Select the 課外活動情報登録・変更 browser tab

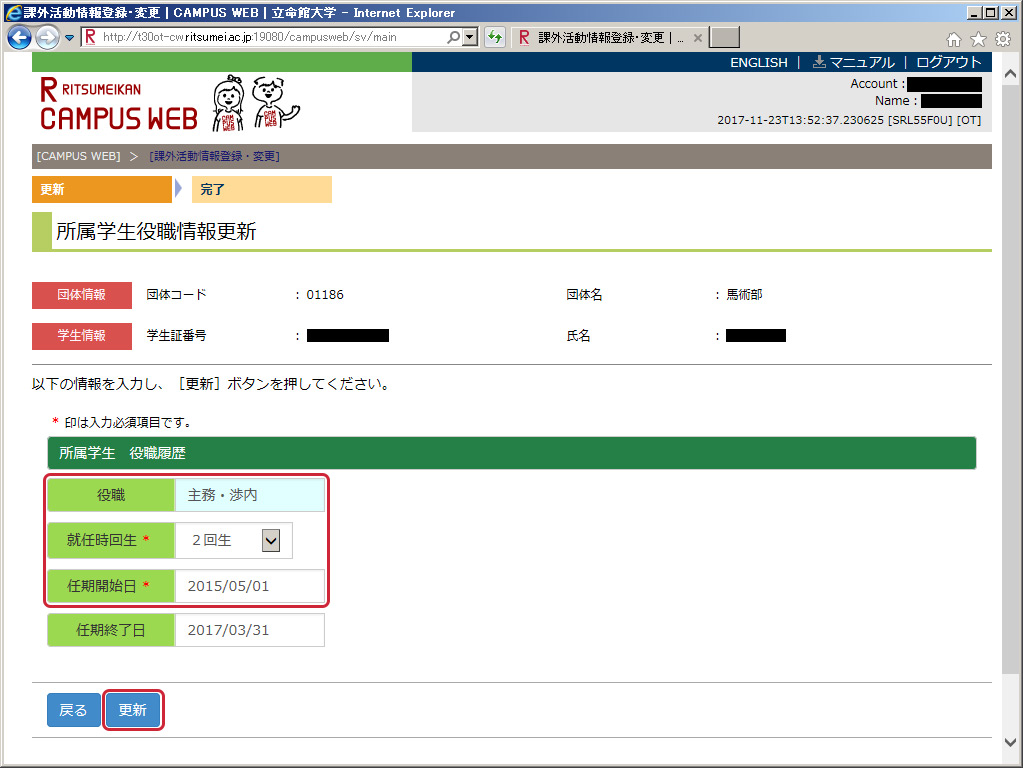600,37
